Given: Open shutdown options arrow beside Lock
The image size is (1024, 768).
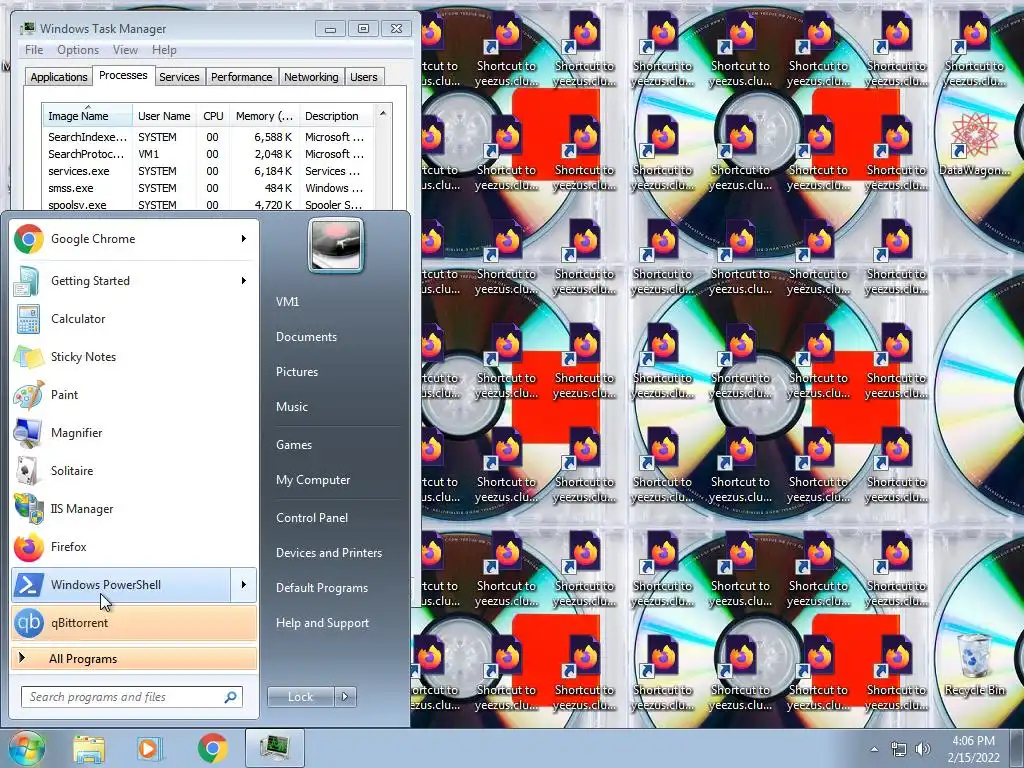Looking at the screenshot, I should click(x=345, y=697).
